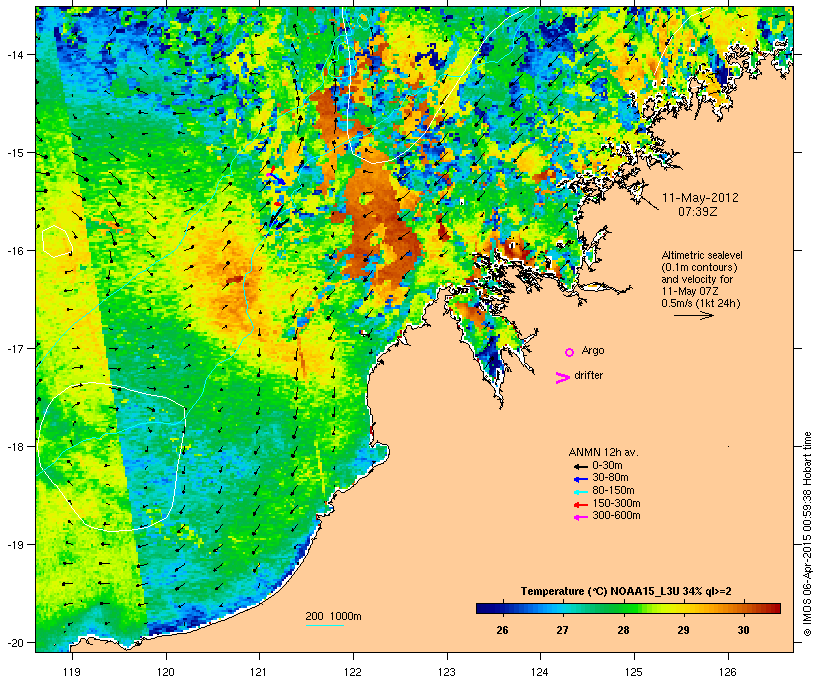Click the color bar value 26

click(x=502, y=630)
